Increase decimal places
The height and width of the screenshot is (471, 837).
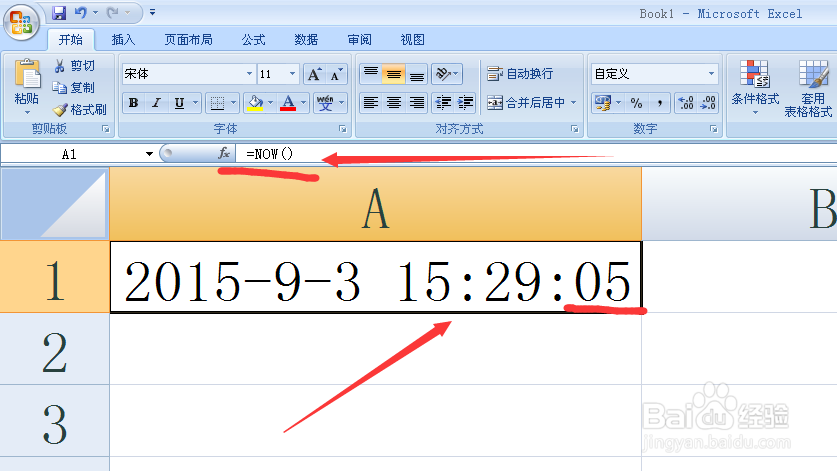point(685,103)
